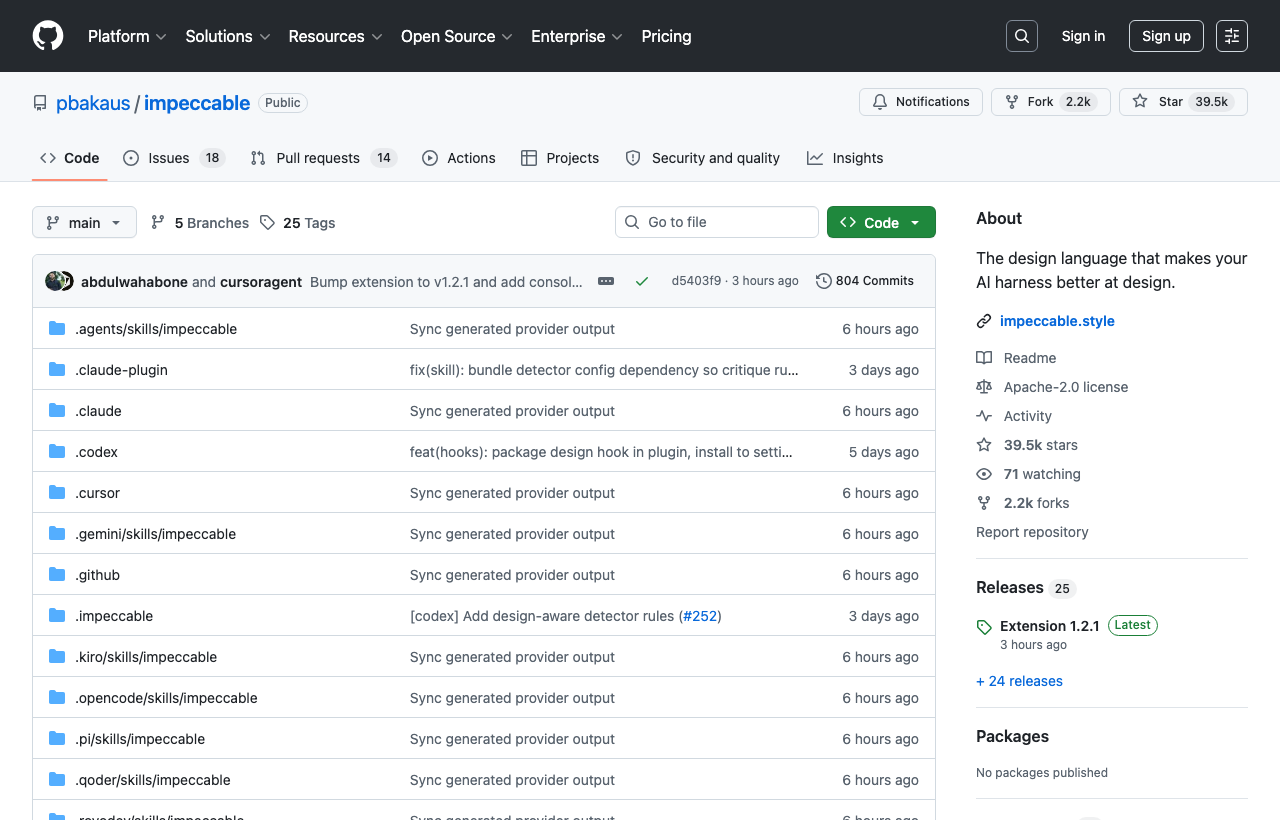View the green checkmark build status
1280x820 pixels.
click(642, 281)
